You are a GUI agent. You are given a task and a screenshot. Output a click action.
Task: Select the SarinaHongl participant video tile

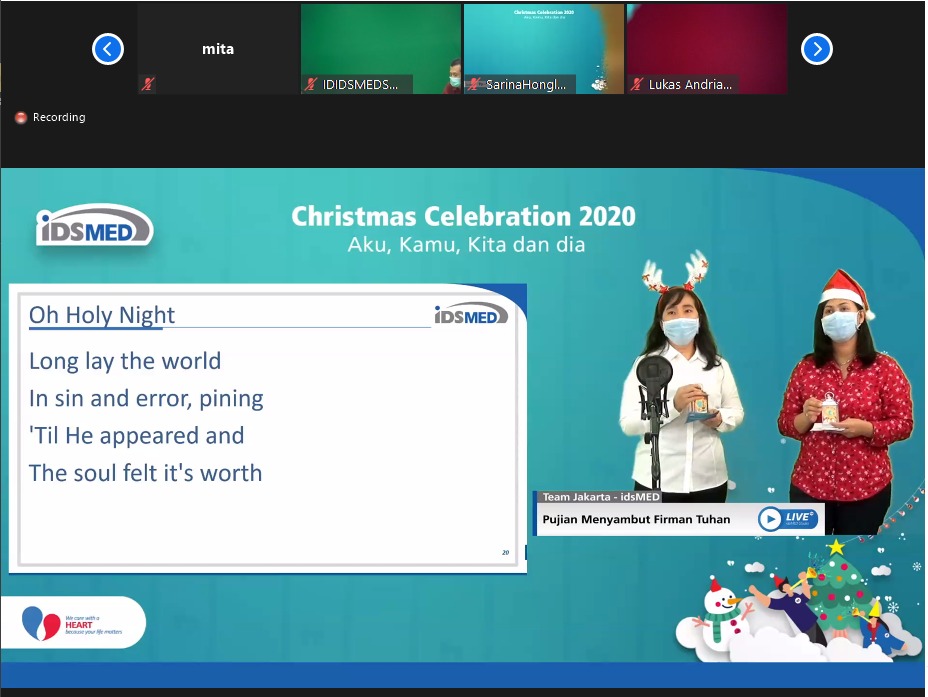coord(543,49)
